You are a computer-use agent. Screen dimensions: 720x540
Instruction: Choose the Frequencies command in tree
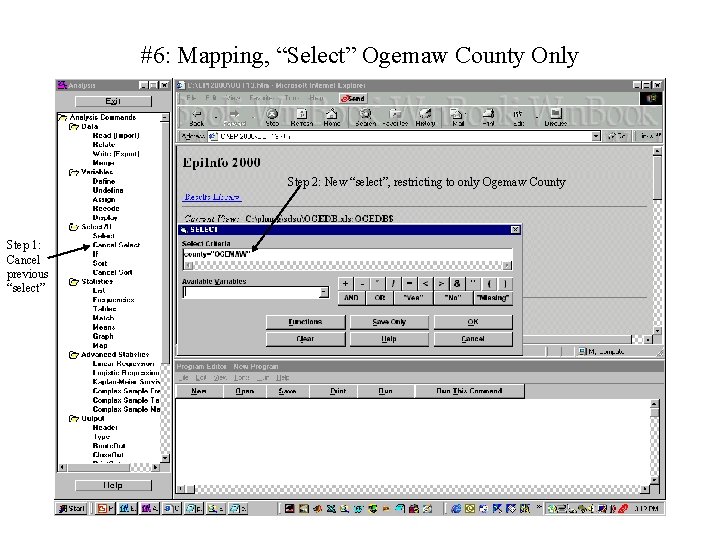[x=113, y=300]
